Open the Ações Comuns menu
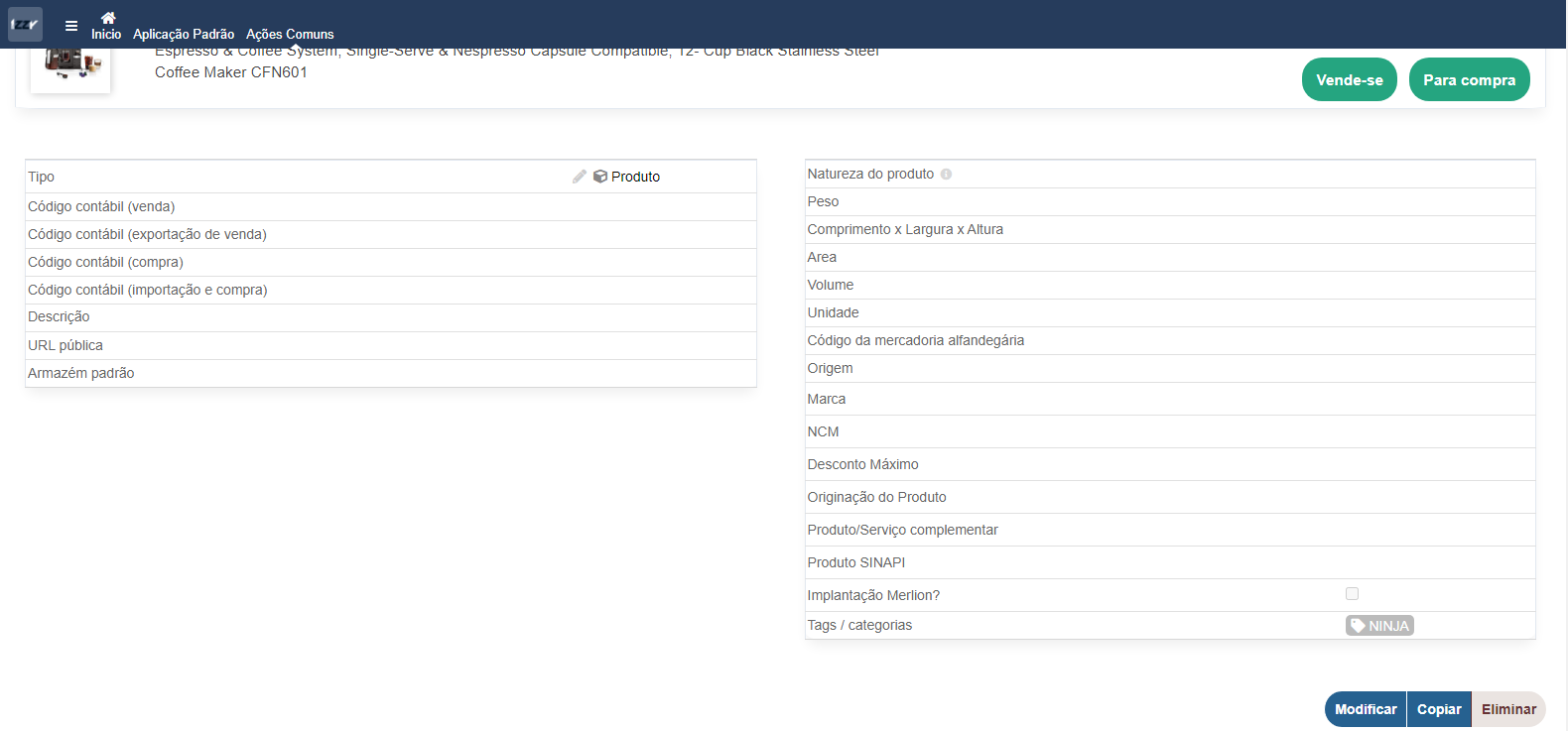The width and height of the screenshot is (1568, 731). [x=290, y=34]
